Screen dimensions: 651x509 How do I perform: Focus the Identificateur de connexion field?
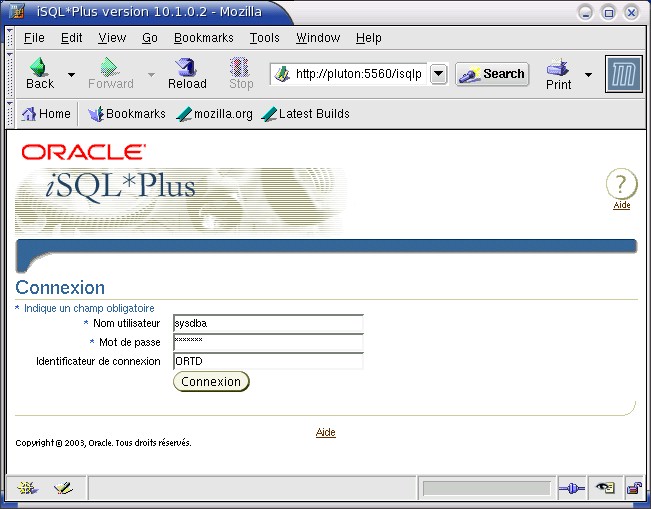[x=268, y=361]
